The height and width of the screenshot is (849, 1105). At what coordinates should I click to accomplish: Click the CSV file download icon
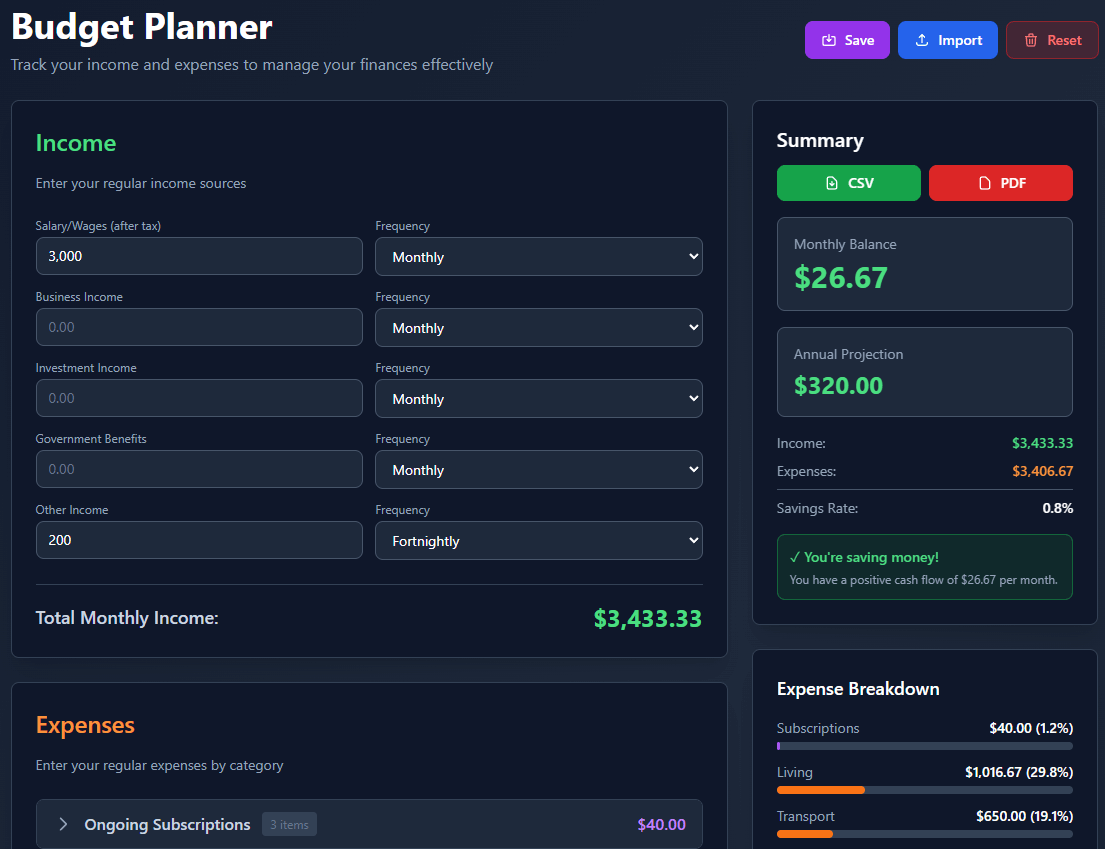point(832,183)
